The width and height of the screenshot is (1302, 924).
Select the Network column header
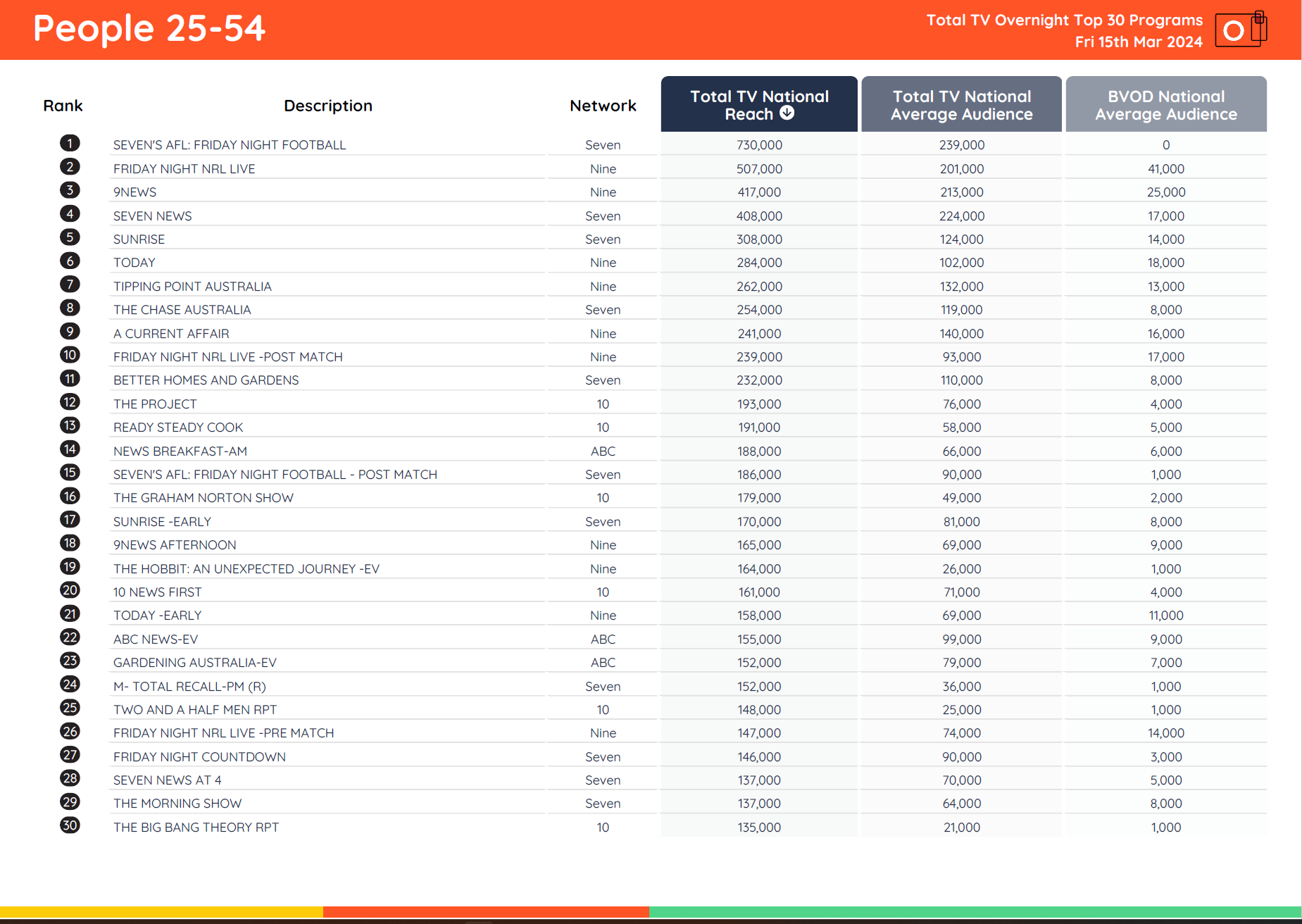click(602, 105)
